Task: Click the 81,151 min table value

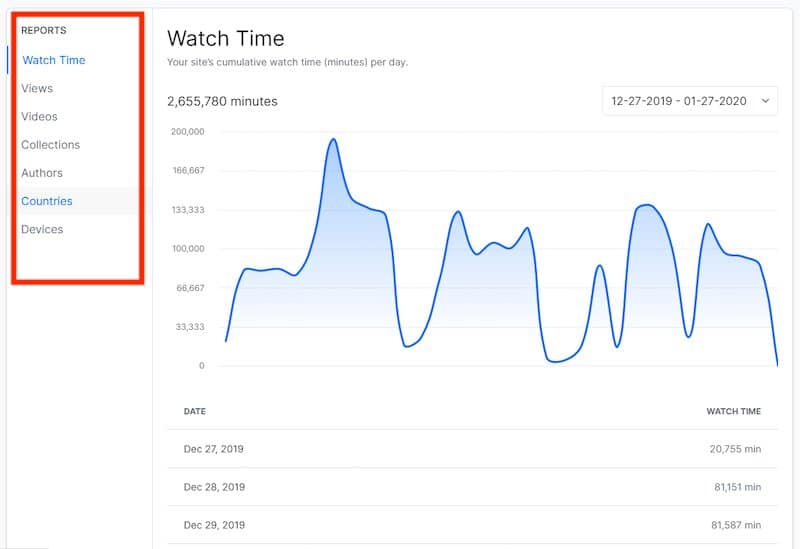Action: click(735, 487)
